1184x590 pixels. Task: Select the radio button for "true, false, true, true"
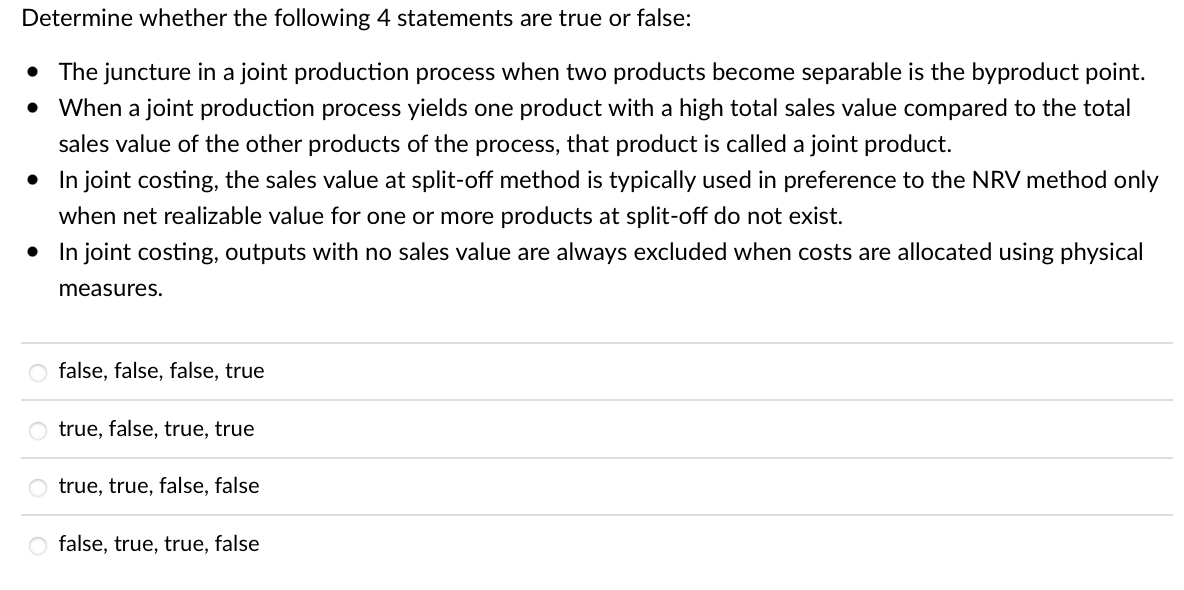point(37,430)
